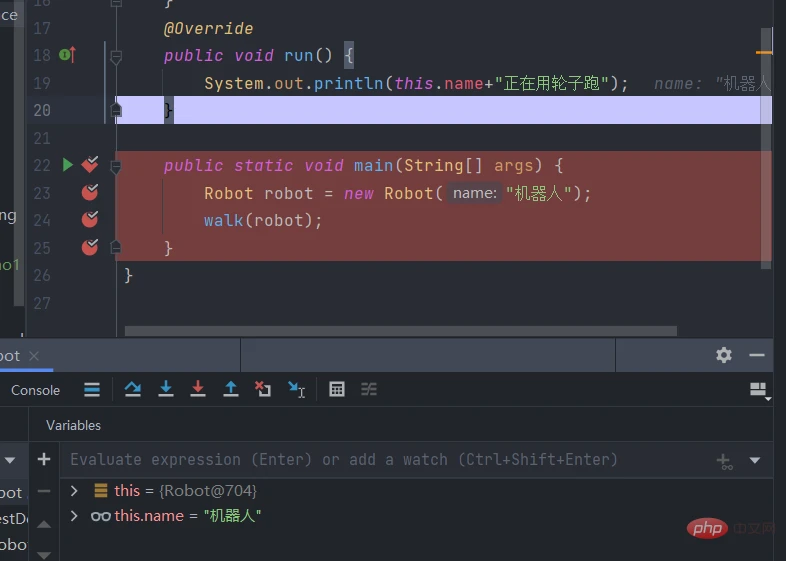Click the Show Execution Point icon

92,390
